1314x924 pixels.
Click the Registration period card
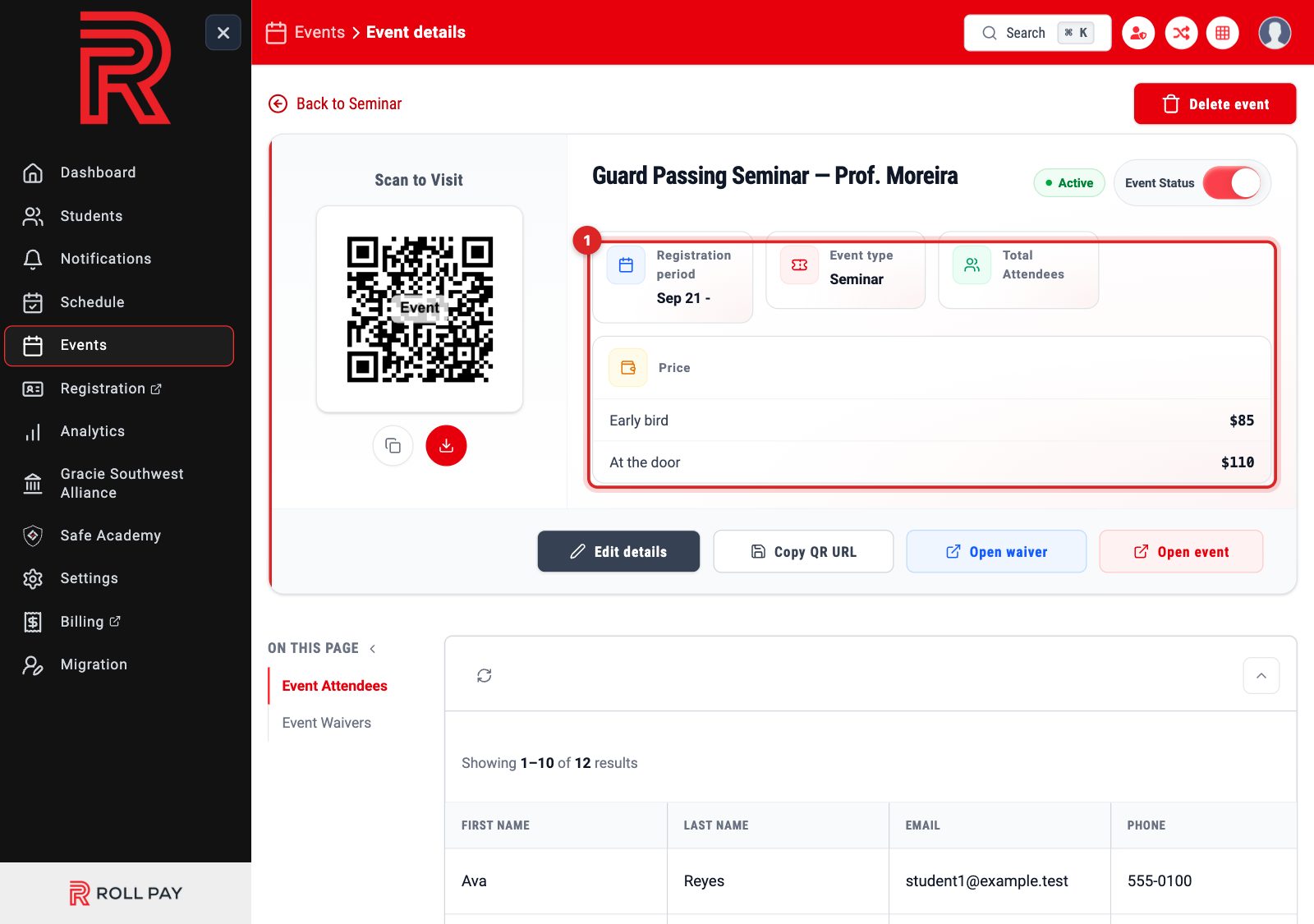pyautogui.click(x=673, y=278)
